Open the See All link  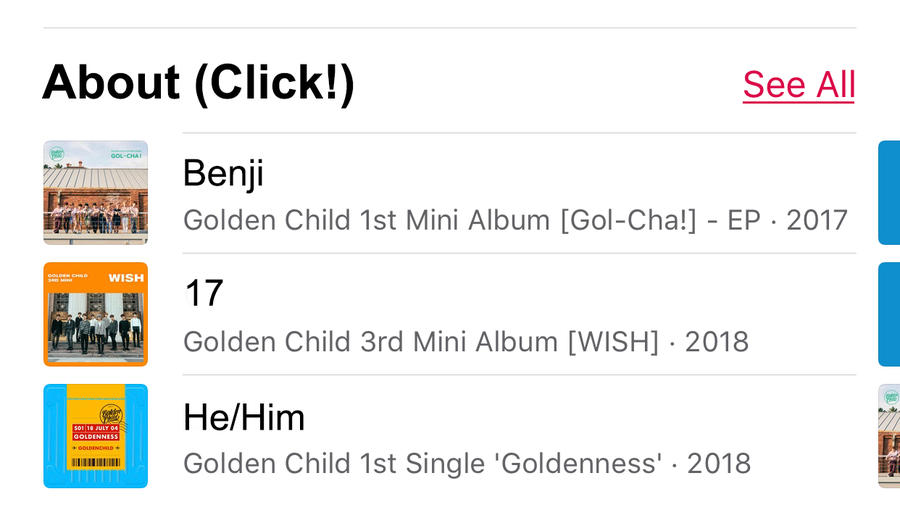798,85
